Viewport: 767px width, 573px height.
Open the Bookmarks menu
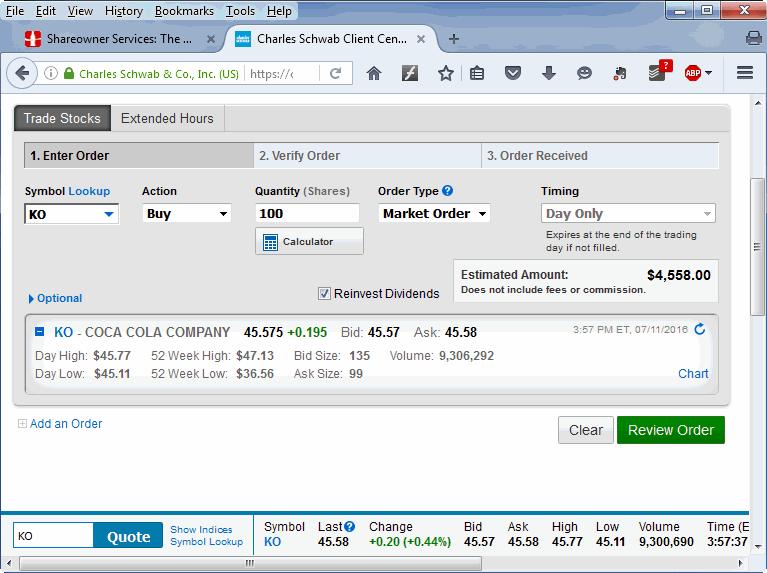[x=184, y=11]
